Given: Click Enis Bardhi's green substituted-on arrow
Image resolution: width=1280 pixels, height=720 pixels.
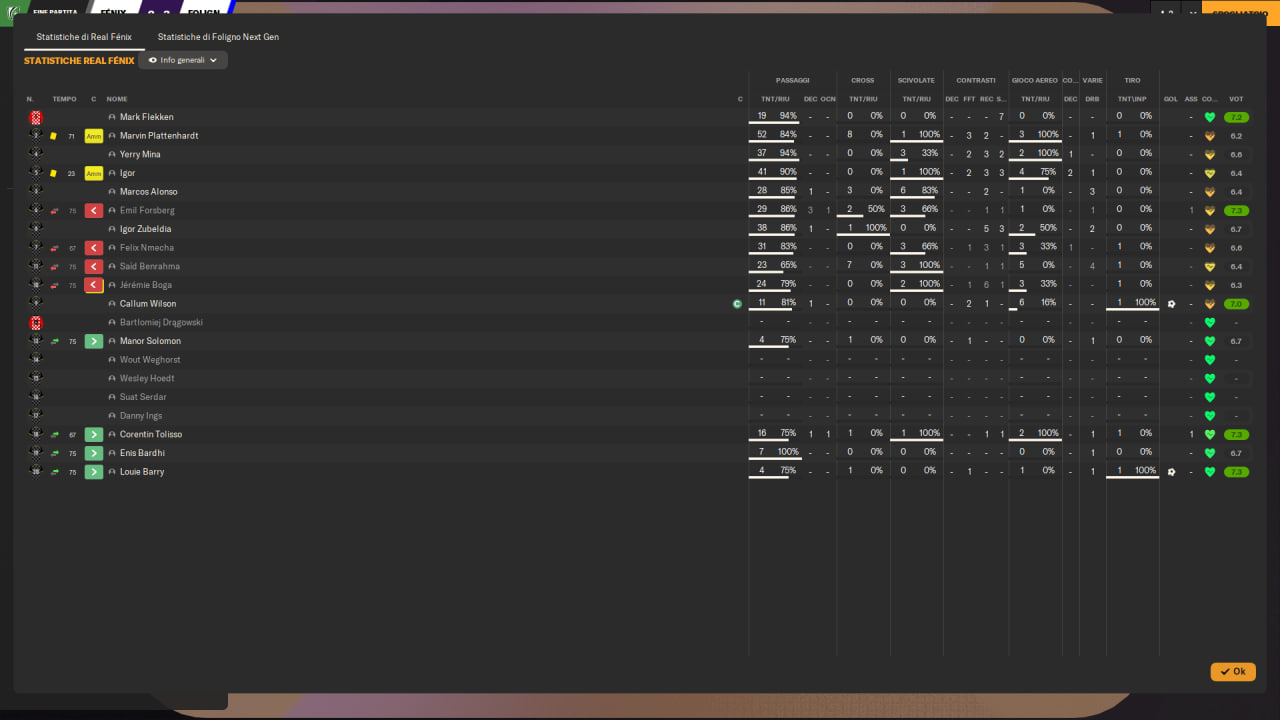Looking at the screenshot, I should tap(94, 453).
